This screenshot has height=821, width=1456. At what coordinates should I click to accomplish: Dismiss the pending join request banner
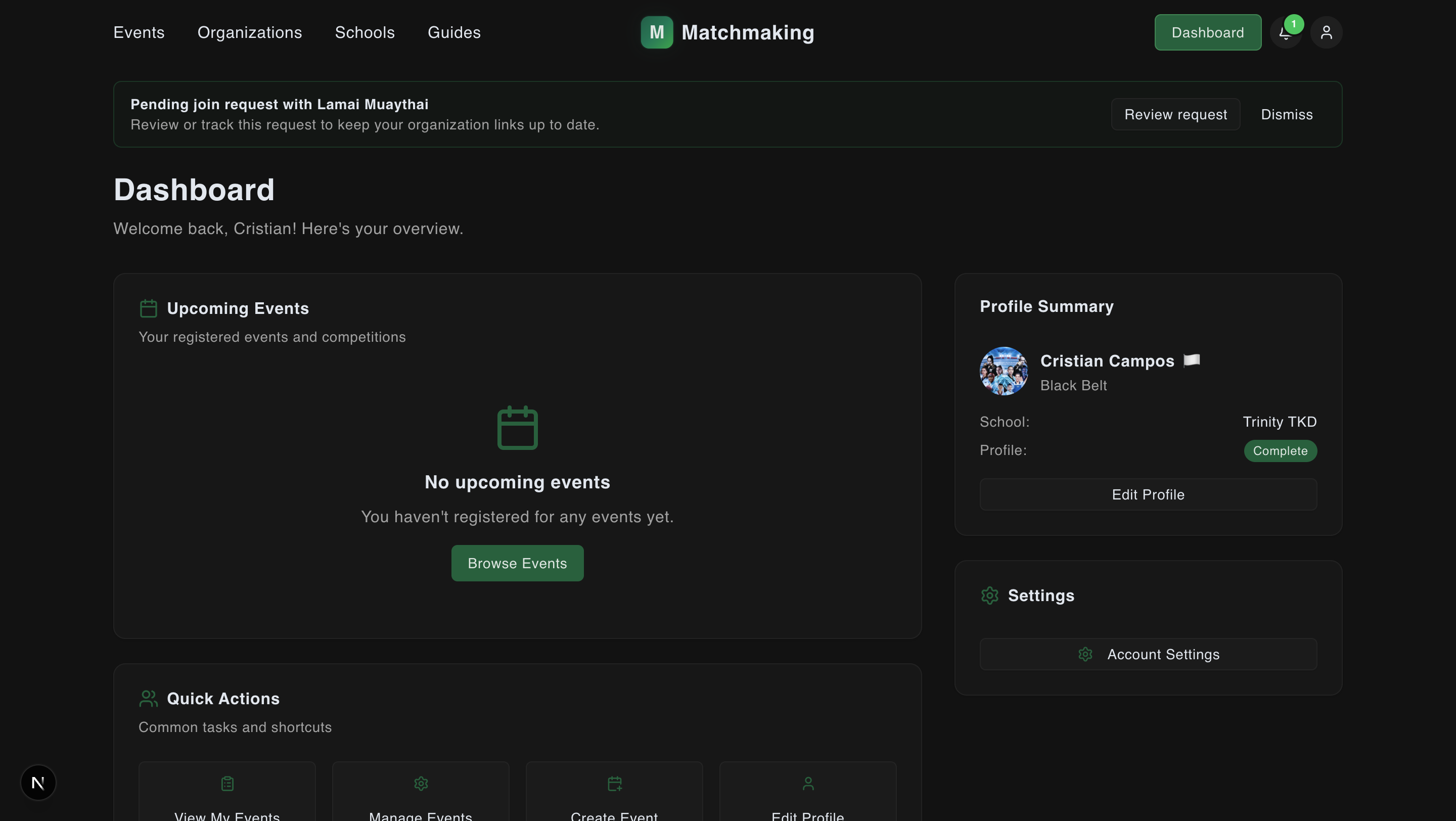point(1287,115)
